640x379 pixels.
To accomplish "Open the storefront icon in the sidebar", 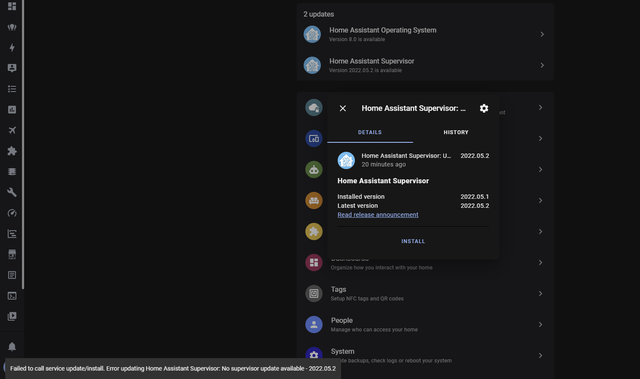I will tap(12, 254).
